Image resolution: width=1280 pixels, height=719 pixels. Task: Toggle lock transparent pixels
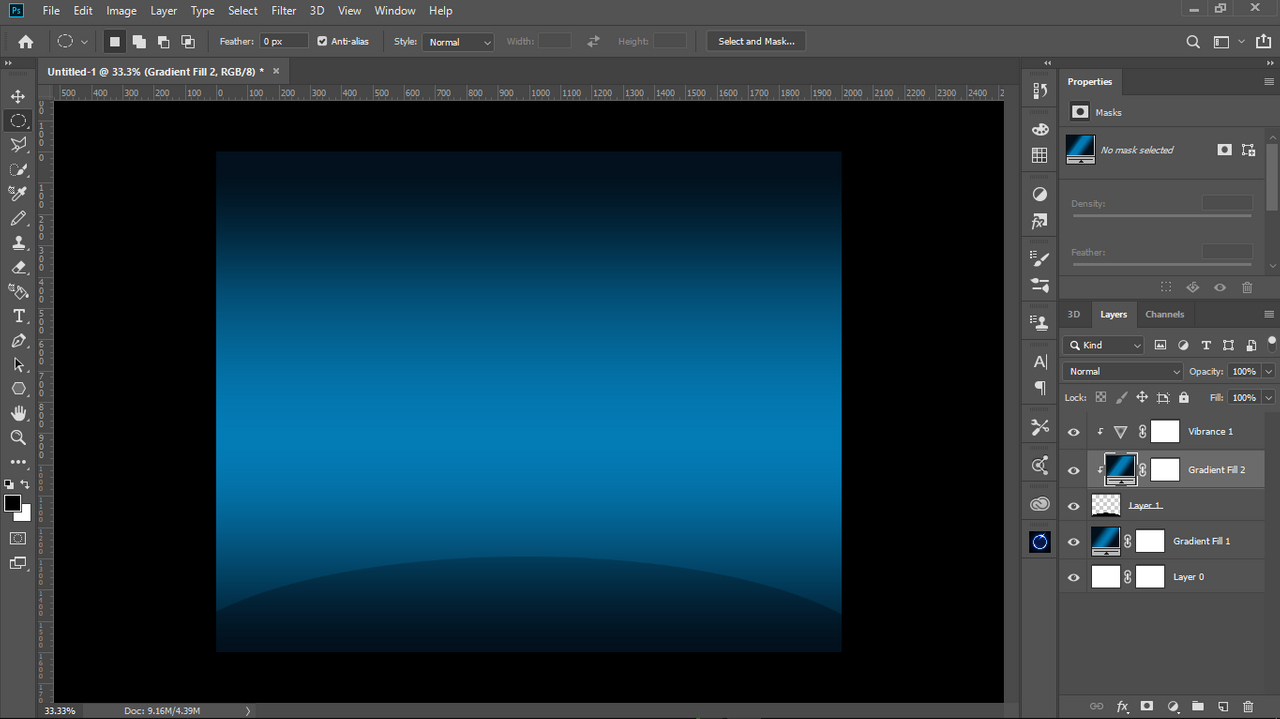point(1101,397)
